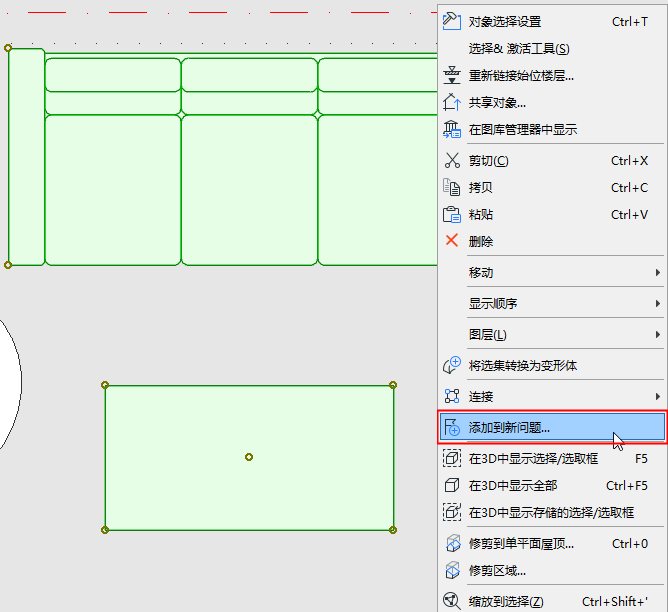Click the 修剪区域 icon

click(x=452, y=570)
